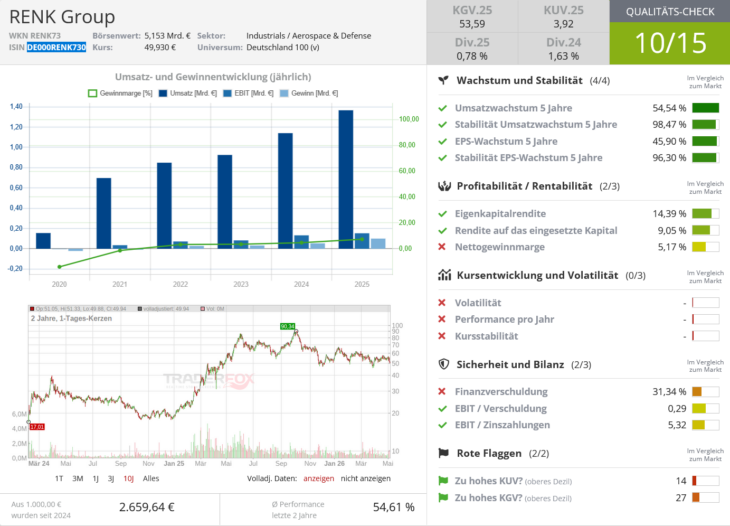This screenshot has width=730, height=526.
Task: Click the 54,61 % performance value
Action: [394, 507]
